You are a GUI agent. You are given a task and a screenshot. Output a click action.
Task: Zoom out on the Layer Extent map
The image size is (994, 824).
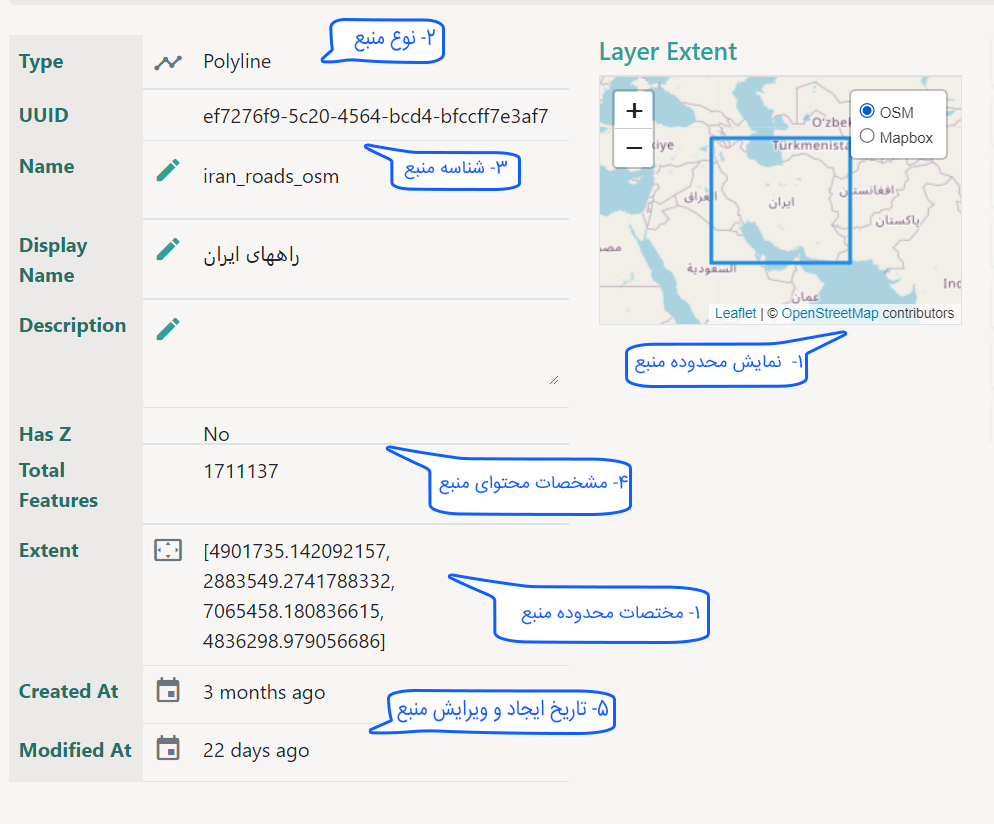(633, 148)
